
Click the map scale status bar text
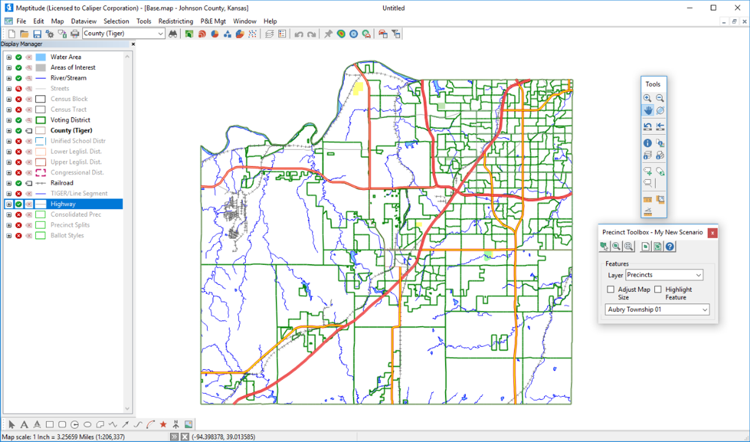(63, 437)
